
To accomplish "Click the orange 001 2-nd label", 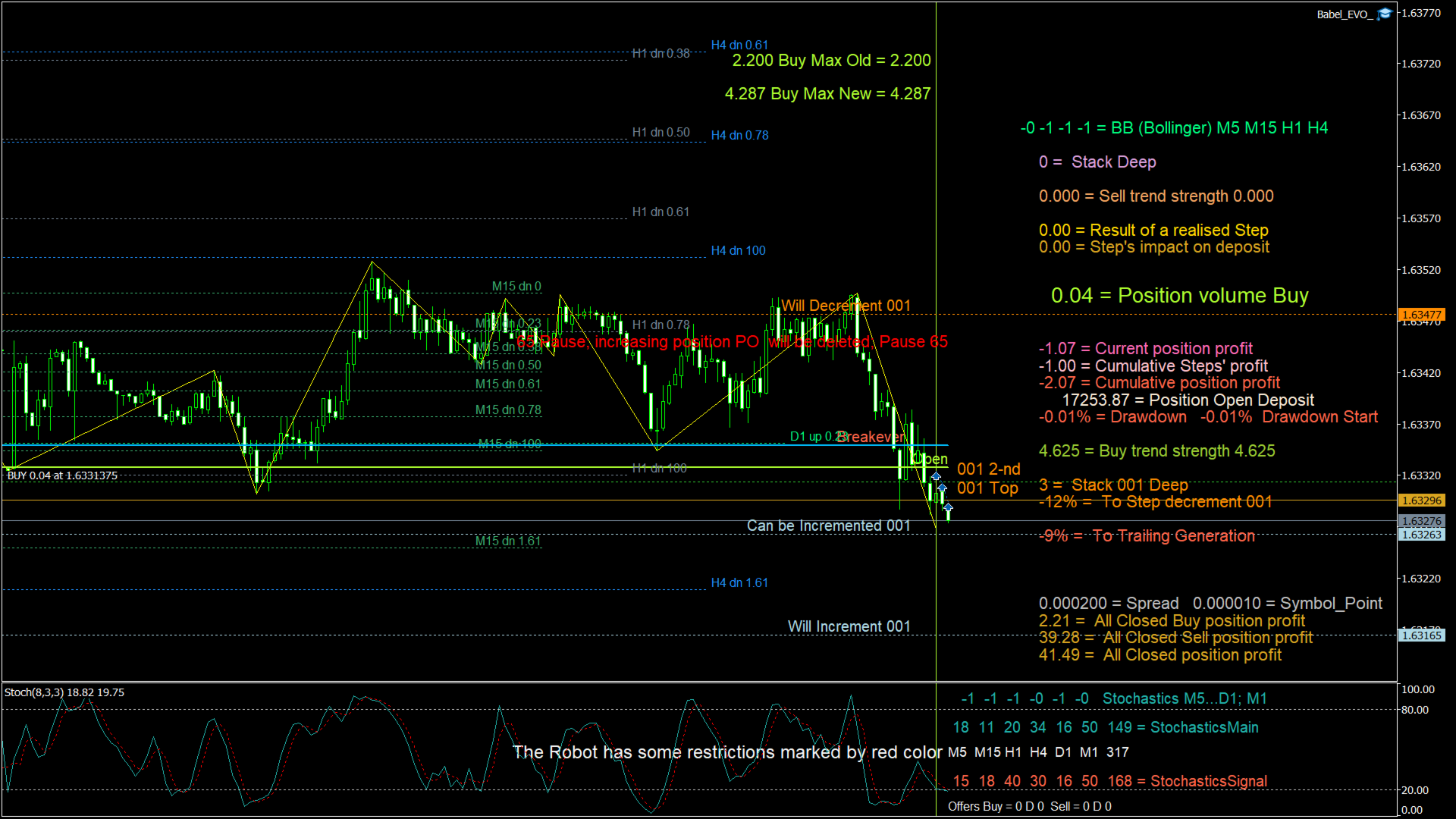I will pos(989,469).
